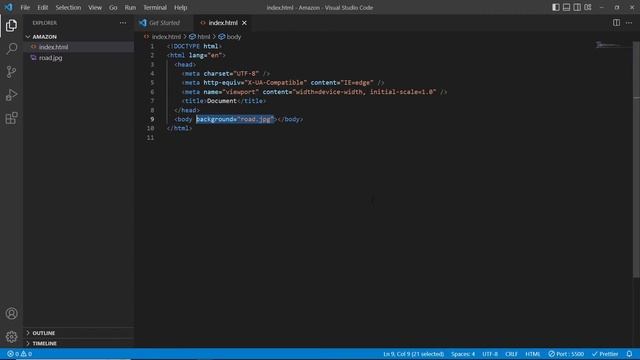Open the Accounts icon in activity bar
This screenshot has height=360, width=640.
[11, 313]
